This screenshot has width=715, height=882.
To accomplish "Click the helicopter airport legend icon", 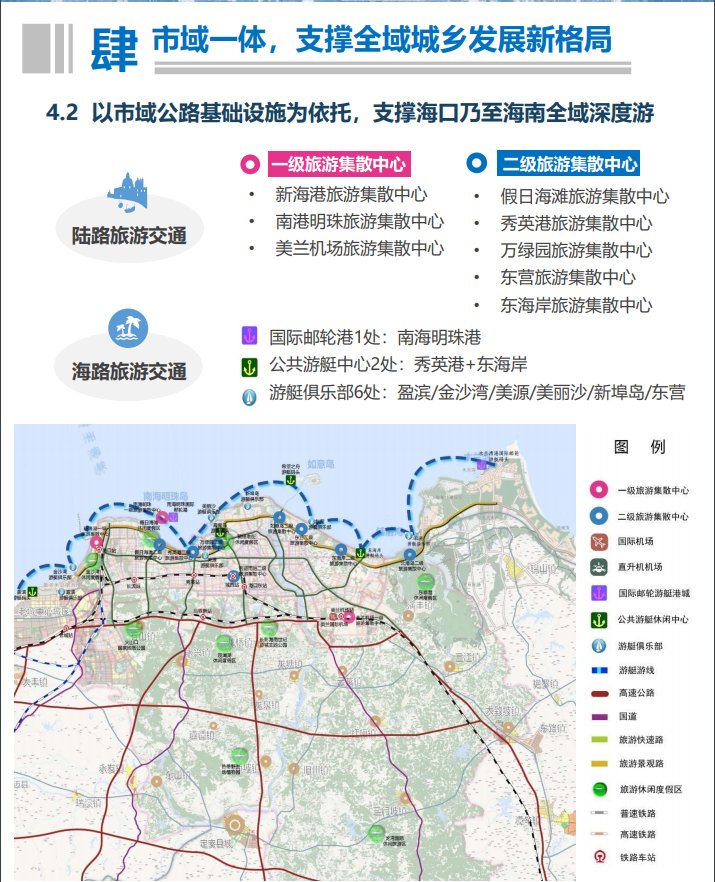I will point(599,568).
